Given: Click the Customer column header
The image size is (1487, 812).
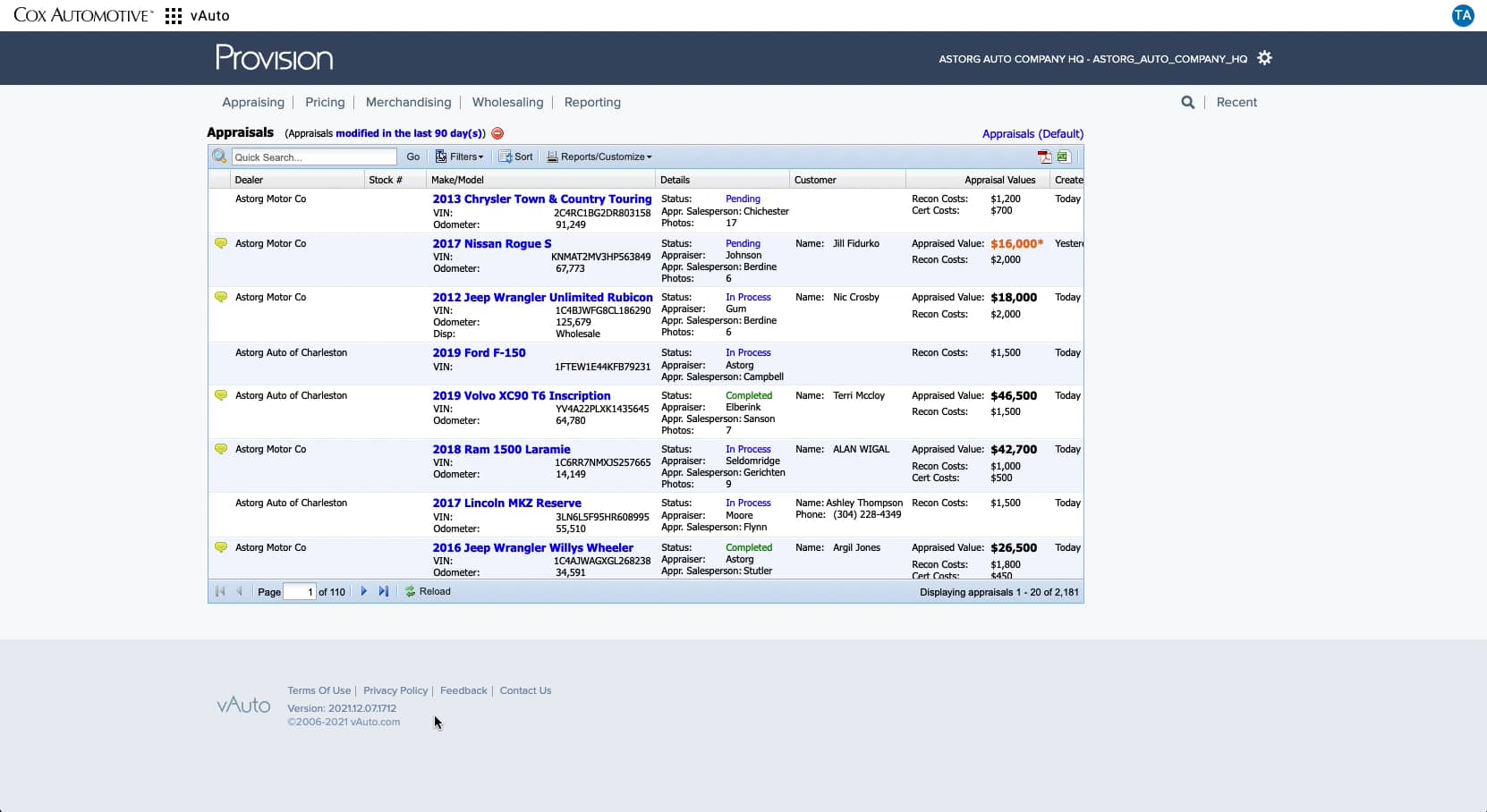Looking at the screenshot, I should [847, 180].
